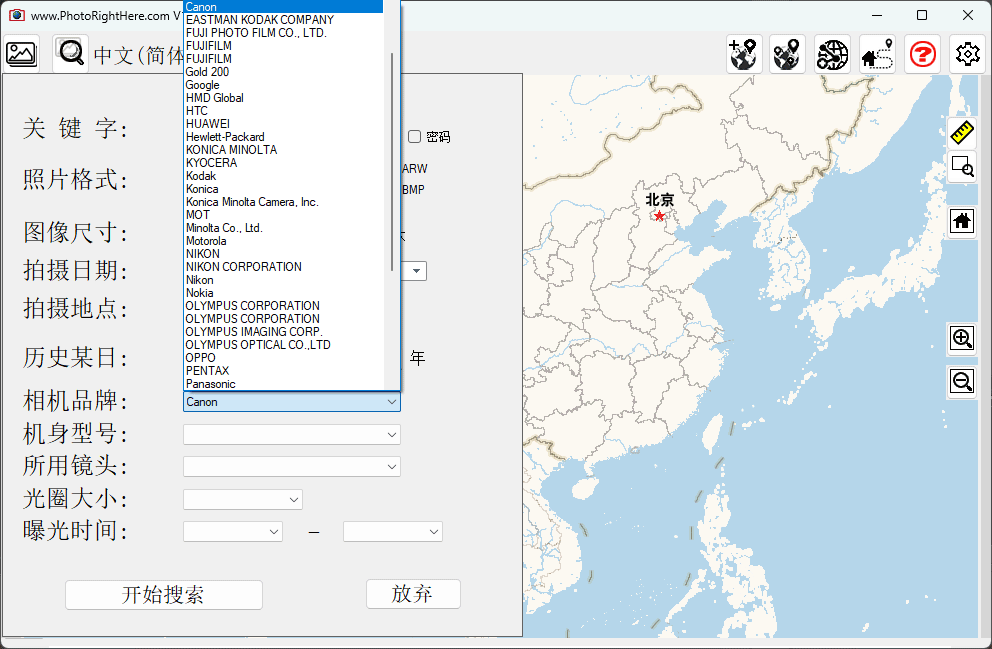The width and height of the screenshot is (992, 649).
Task: Open the home route path icon
Action: click(877, 54)
